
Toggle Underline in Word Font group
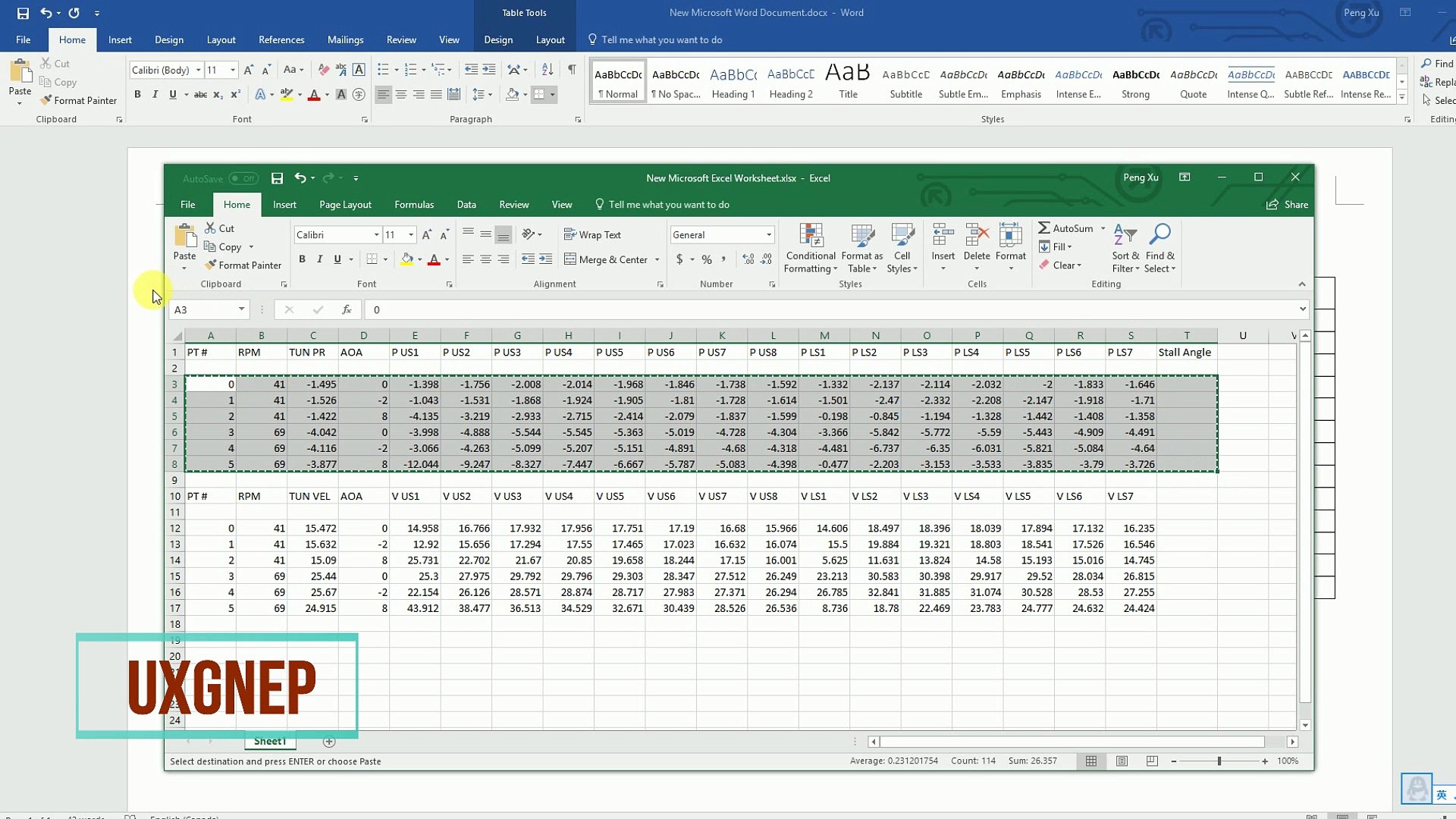click(173, 95)
